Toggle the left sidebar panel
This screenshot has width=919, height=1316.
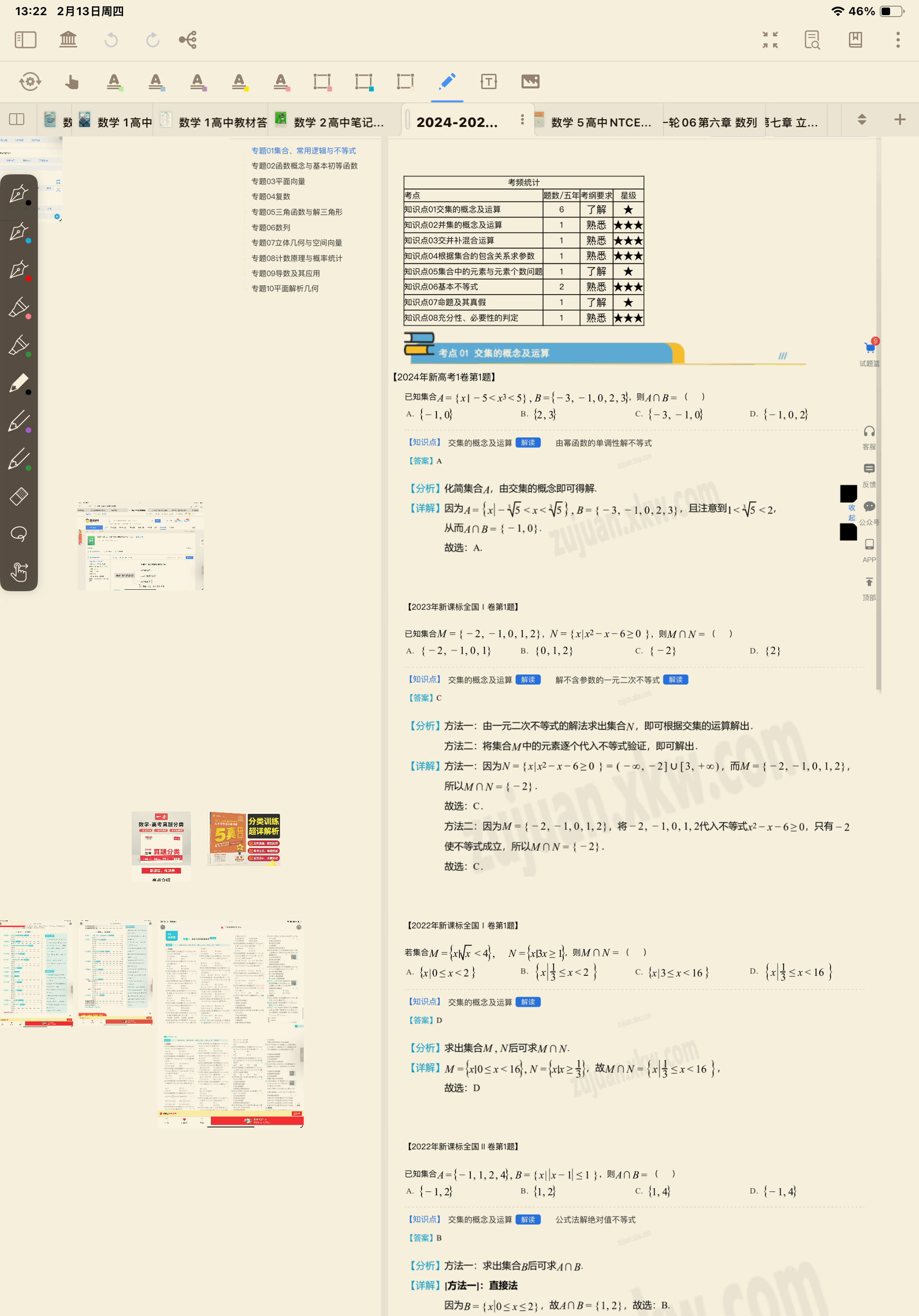point(25,39)
